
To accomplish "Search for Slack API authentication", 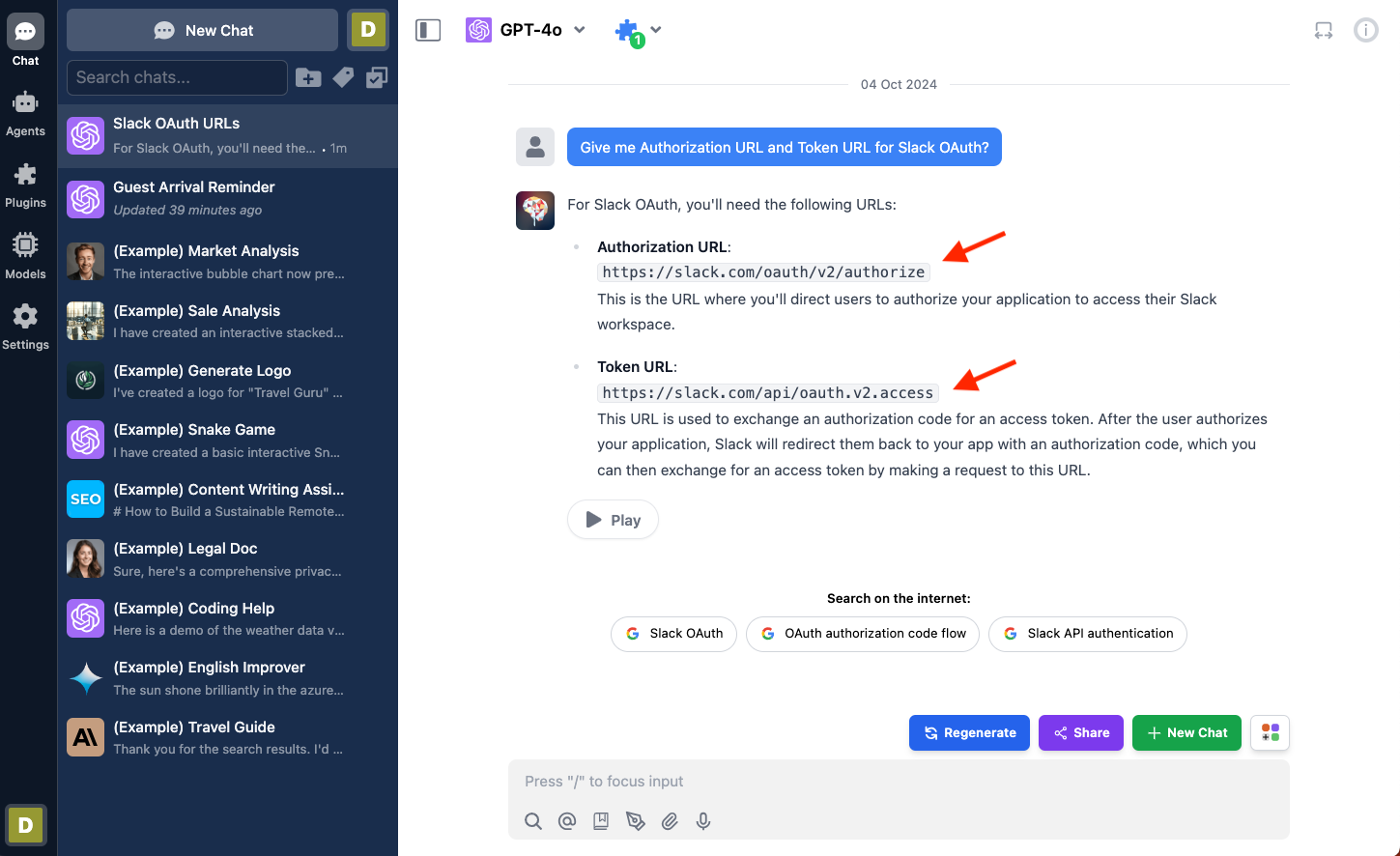I will tap(1088, 634).
